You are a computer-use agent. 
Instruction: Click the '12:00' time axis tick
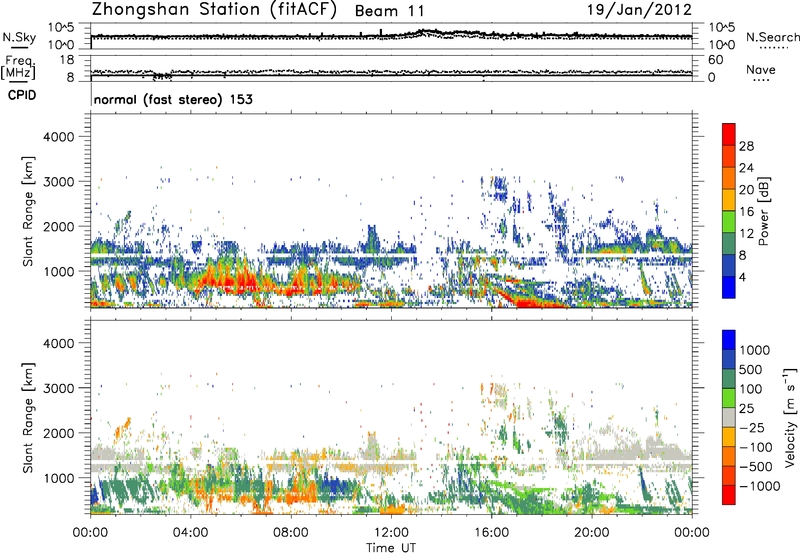tap(391, 533)
